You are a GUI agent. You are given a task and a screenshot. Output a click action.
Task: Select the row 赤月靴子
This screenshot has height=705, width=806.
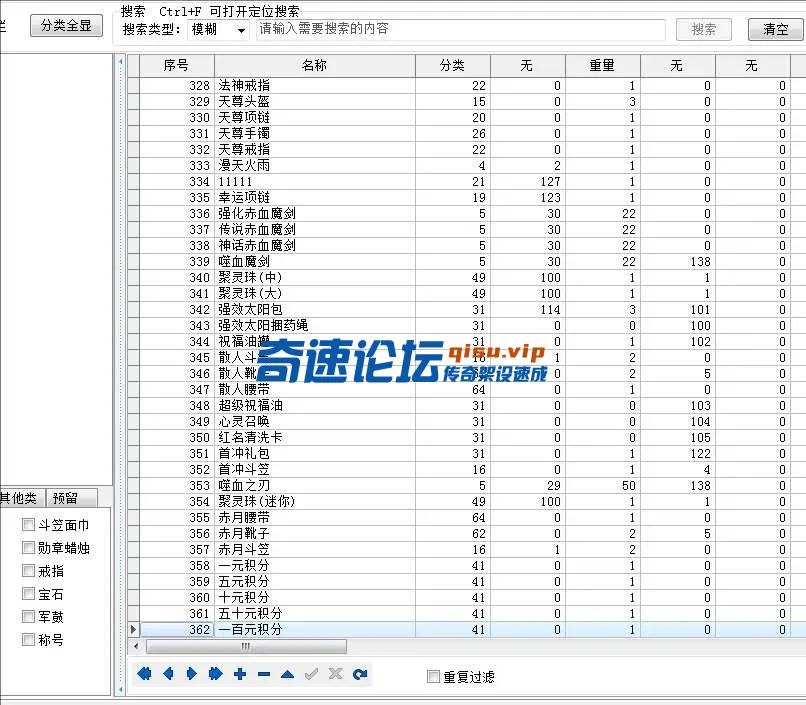pyautogui.click(x=465, y=533)
